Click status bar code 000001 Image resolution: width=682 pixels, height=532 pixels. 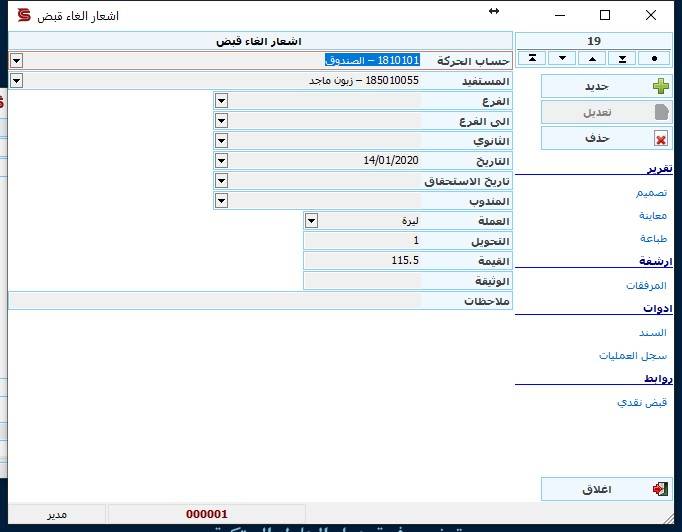207,514
